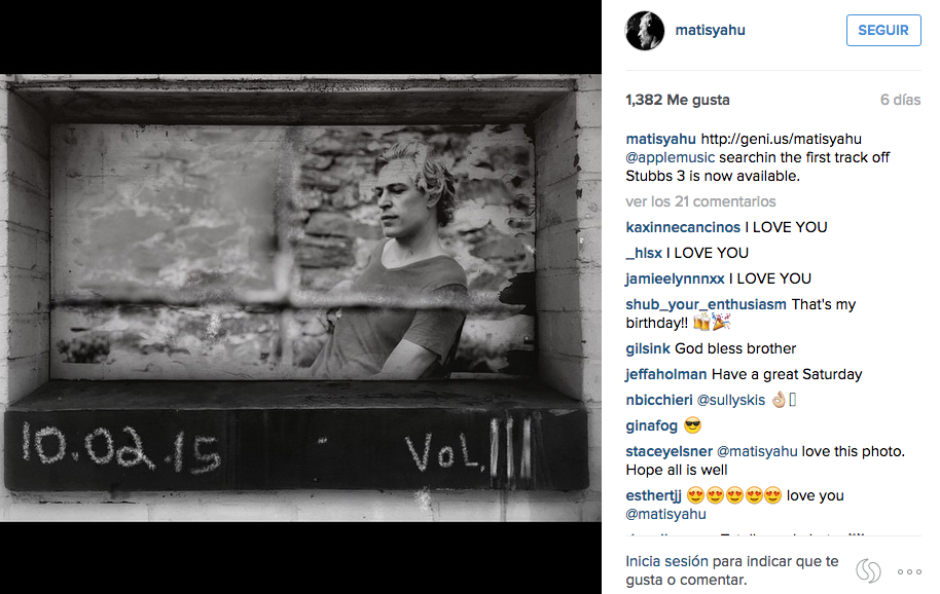Open staceyelsner commenter profile
Screen dimensions: 940x594
669,451
